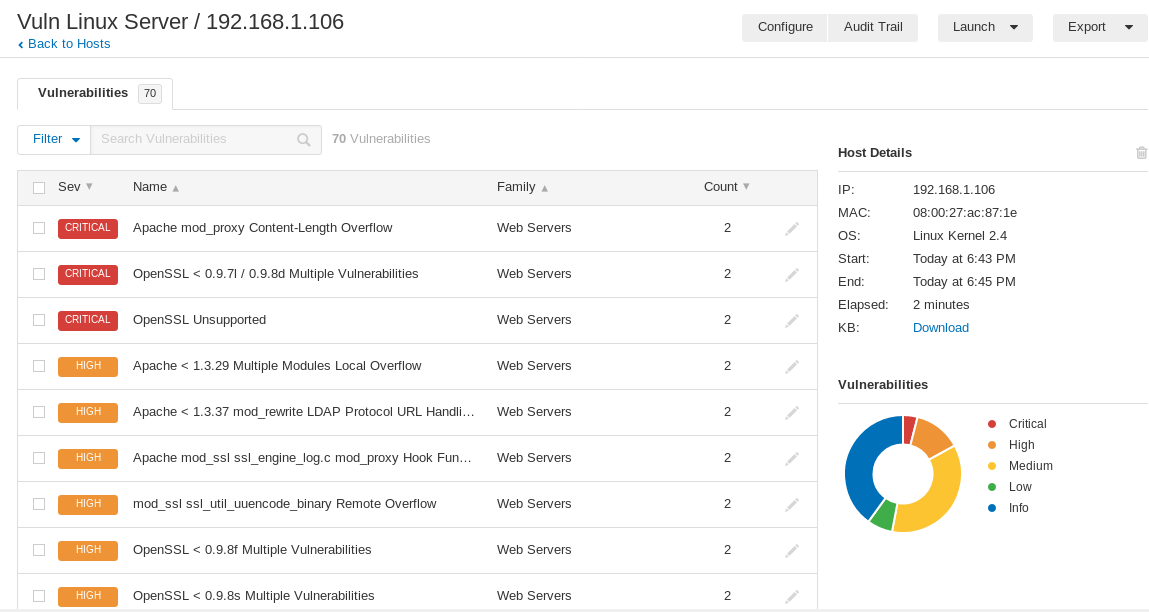1149x612 pixels.
Task: Check the box for Apache mod_proxy Content-Length Overflow
Action: click(x=39, y=228)
